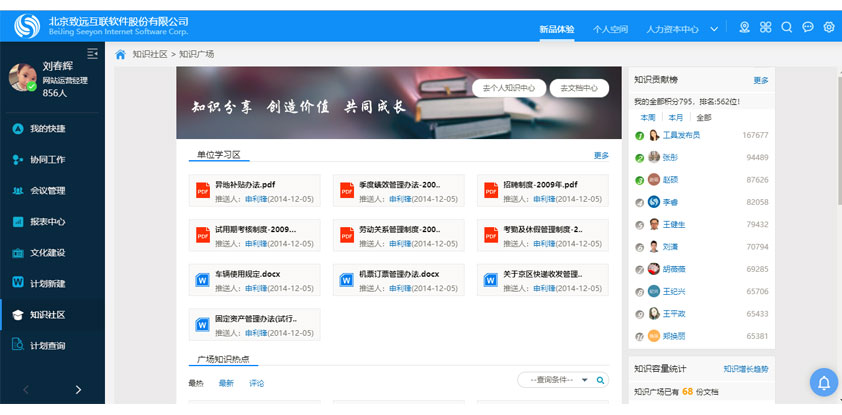842x415 pixels.
Task: Click PDF icon of 异地补贴办法.pdf
Action: [x=203, y=190]
